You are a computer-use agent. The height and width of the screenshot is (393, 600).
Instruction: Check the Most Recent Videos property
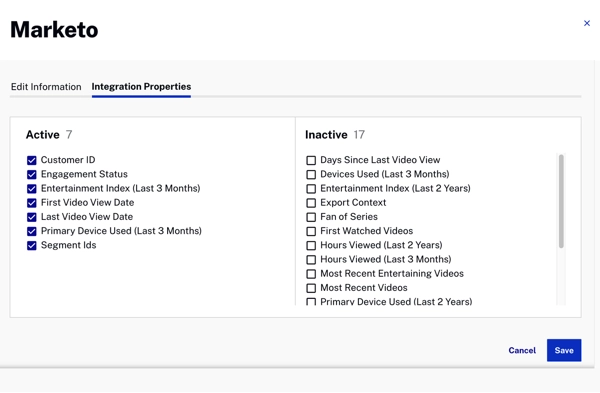[311, 288]
